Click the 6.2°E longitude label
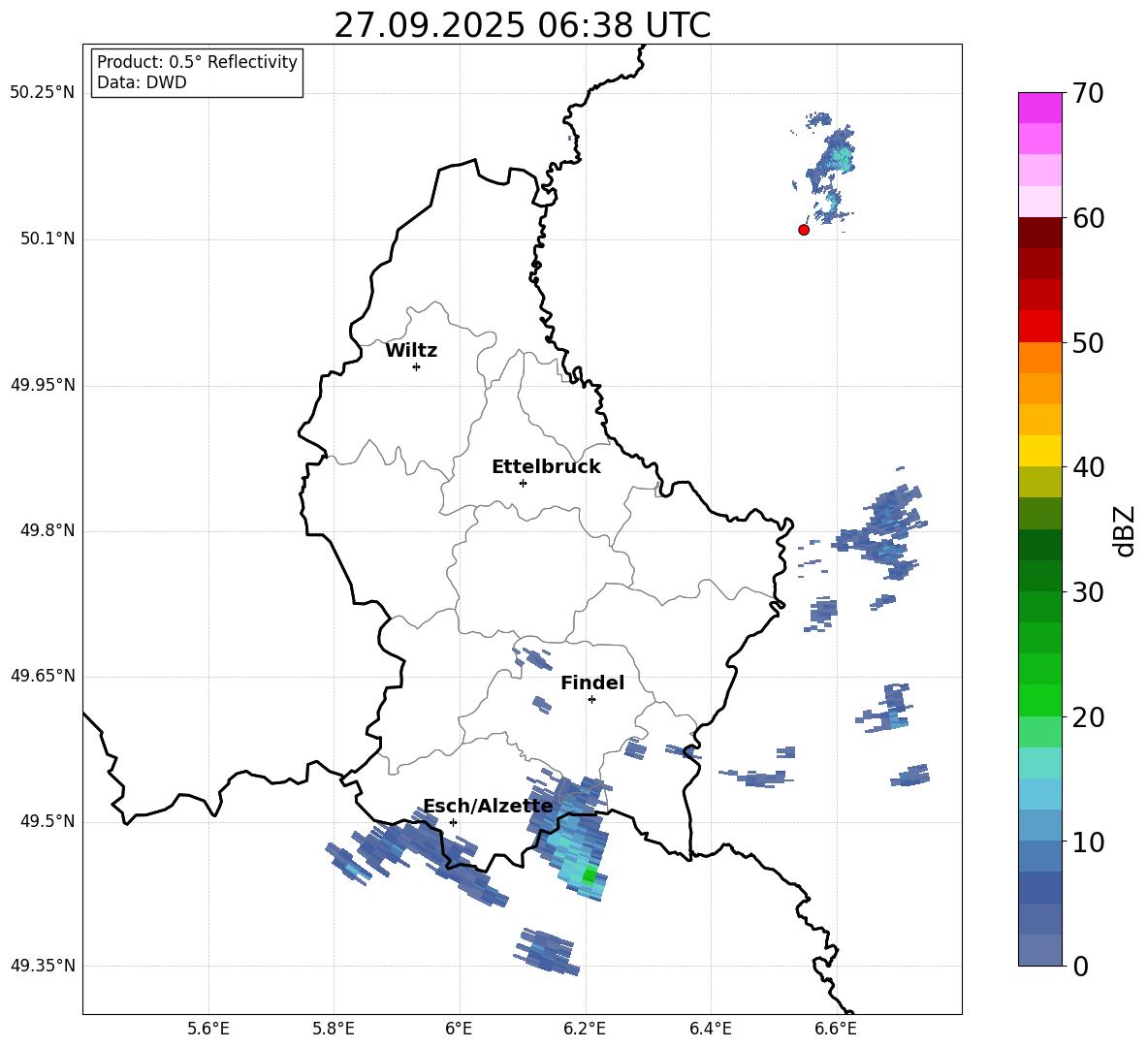This screenshot has height=1048, width=1148. click(585, 1029)
